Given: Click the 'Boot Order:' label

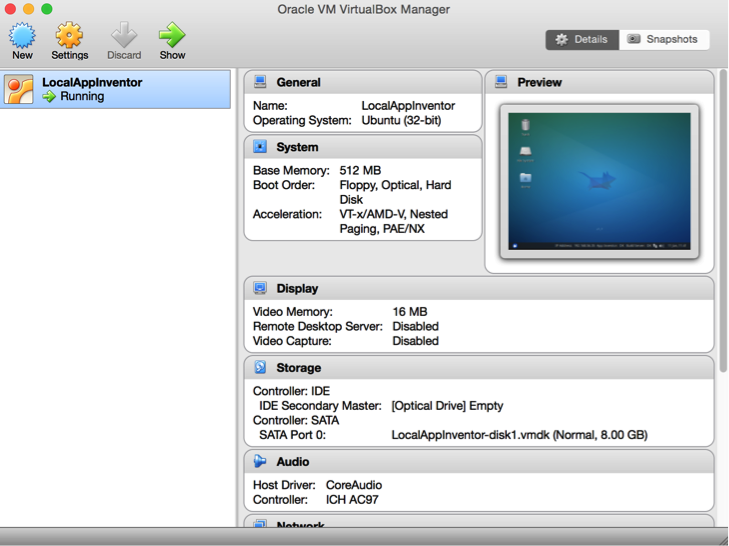Looking at the screenshot, I should click(284, 185).
